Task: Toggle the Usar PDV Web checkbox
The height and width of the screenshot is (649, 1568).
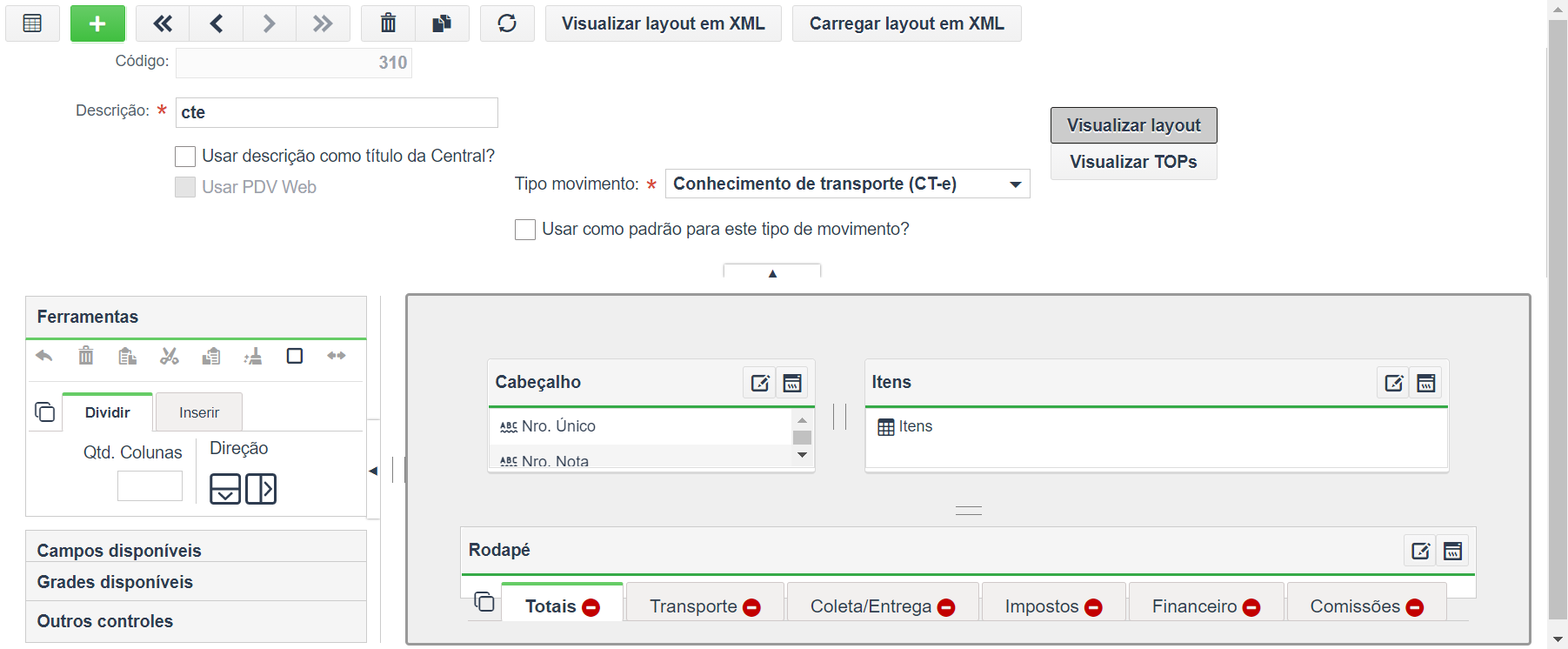Action: tap(185, 187)
